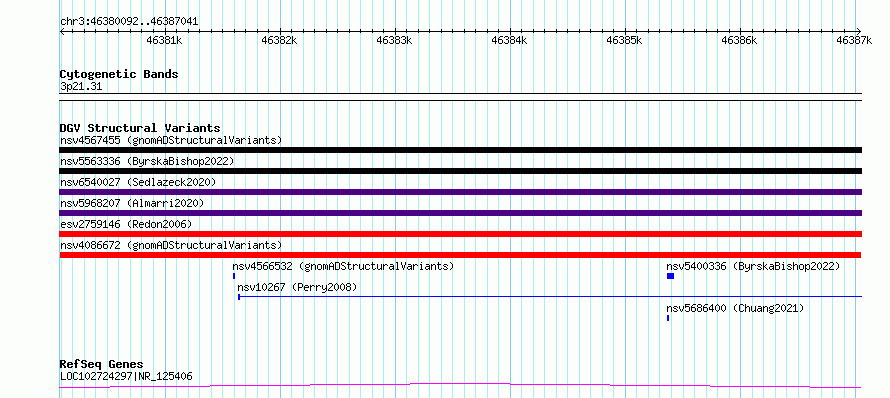Select variant label nsv5400336 (ByrskaBishop2022)

[753, 266]
